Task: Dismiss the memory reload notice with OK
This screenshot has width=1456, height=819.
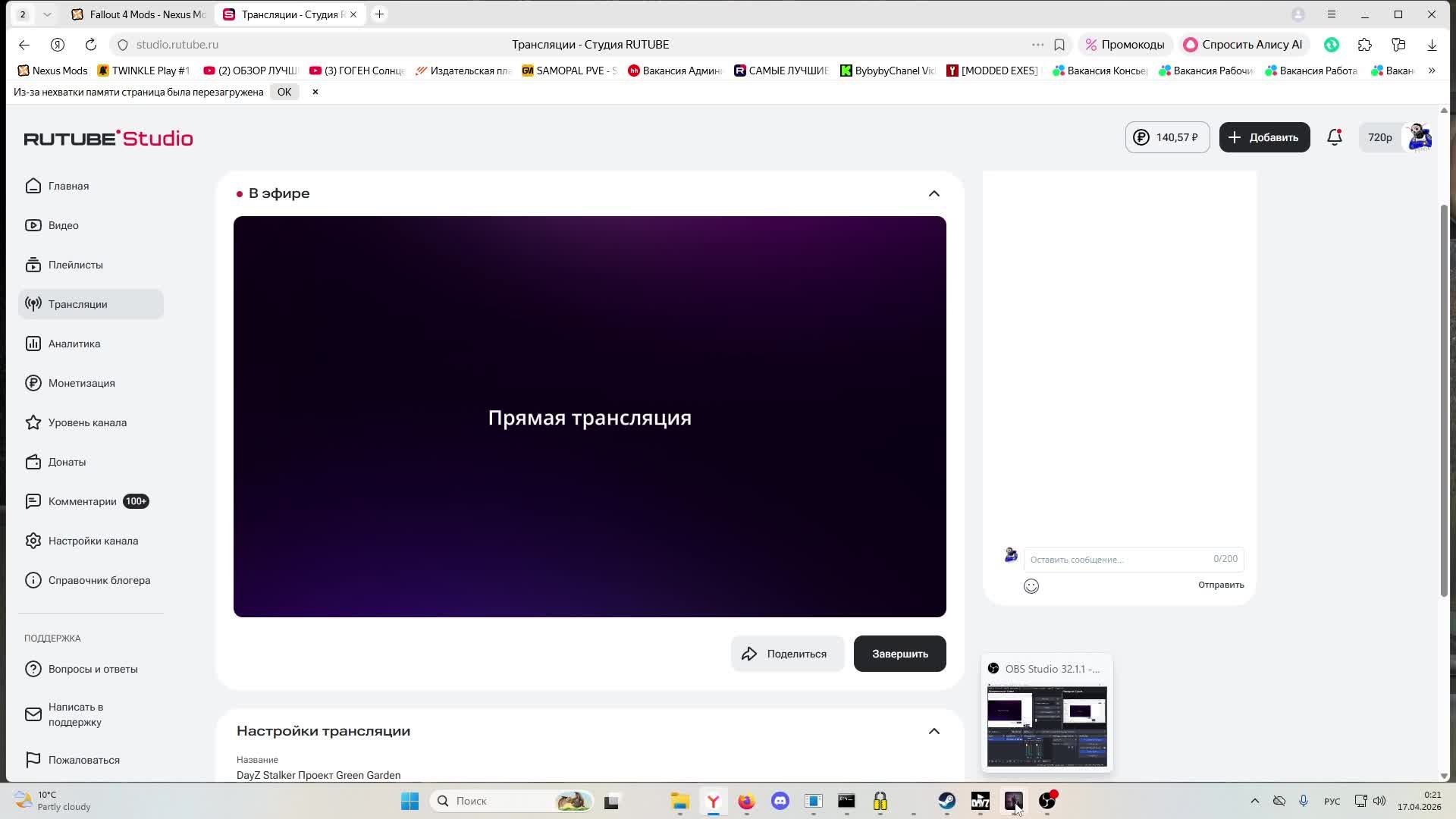Action: coord(284,92)
